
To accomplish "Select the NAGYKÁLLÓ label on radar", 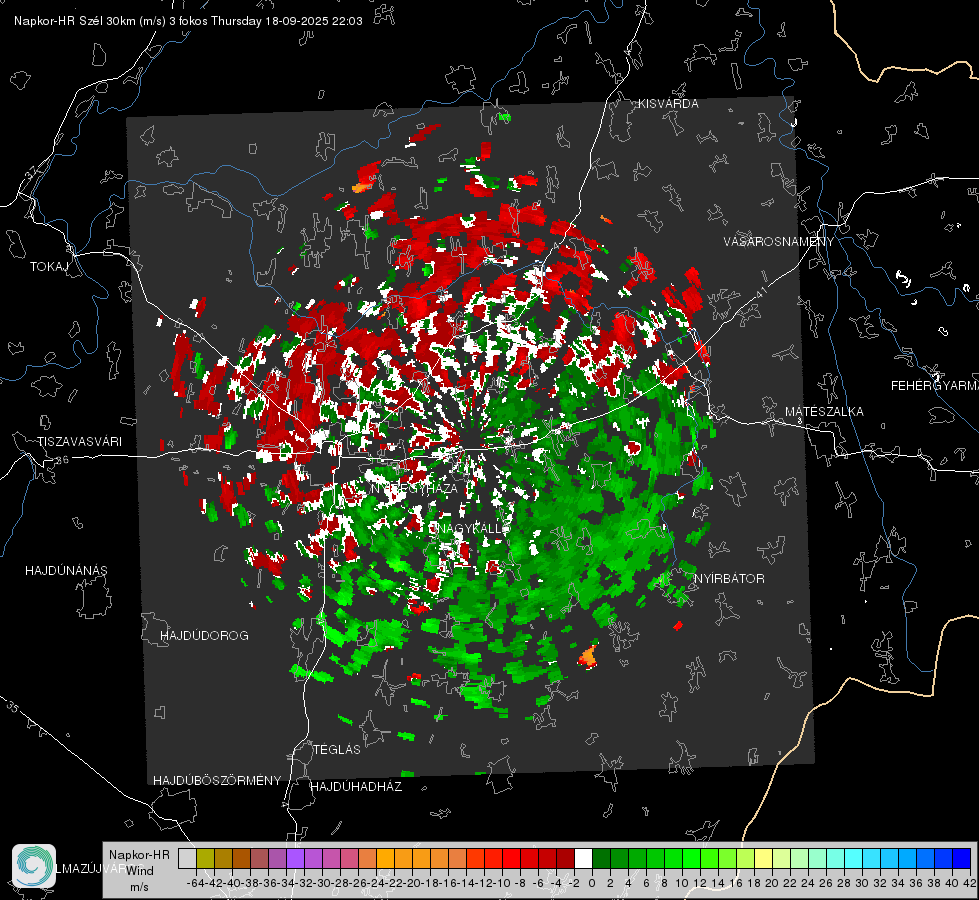I will coord(468,529).
